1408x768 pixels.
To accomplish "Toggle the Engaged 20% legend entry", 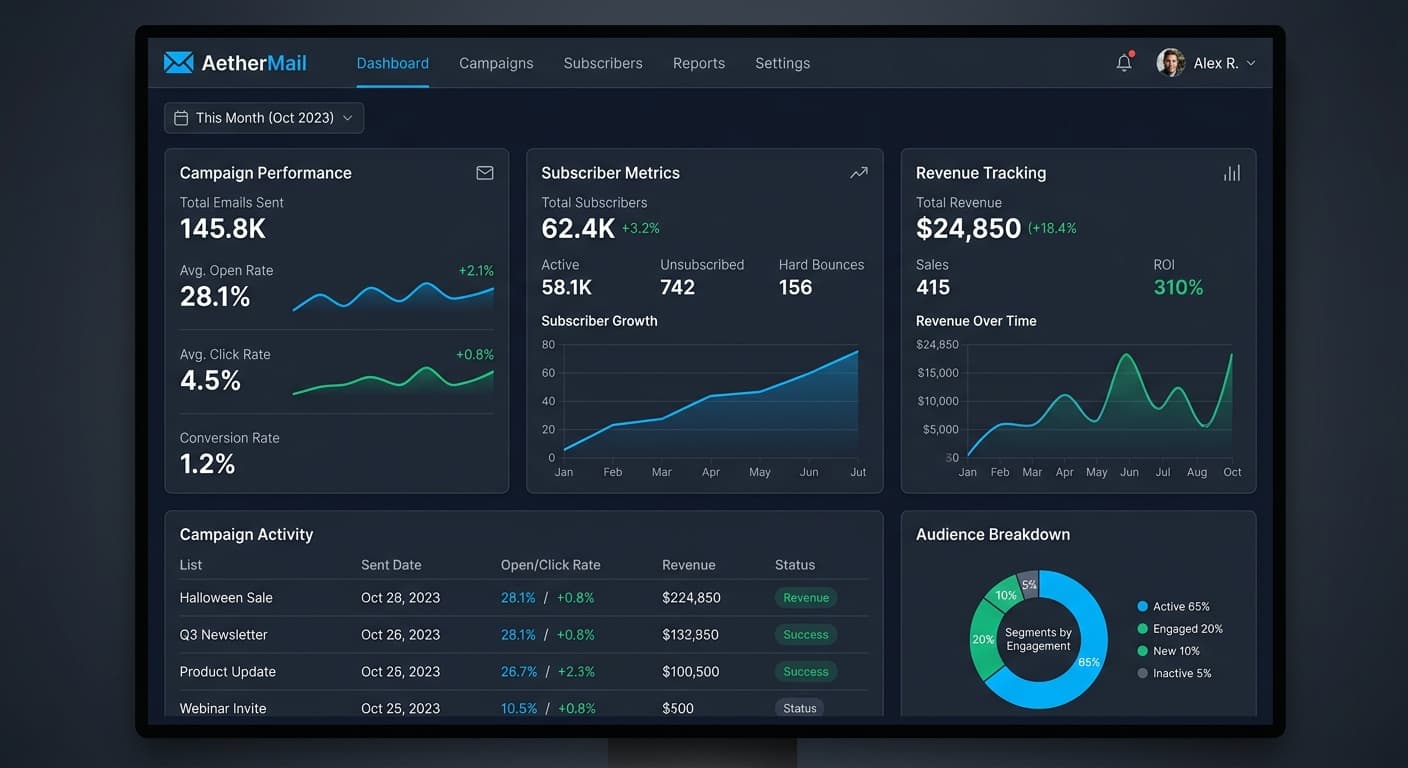I will (1185, 628).
